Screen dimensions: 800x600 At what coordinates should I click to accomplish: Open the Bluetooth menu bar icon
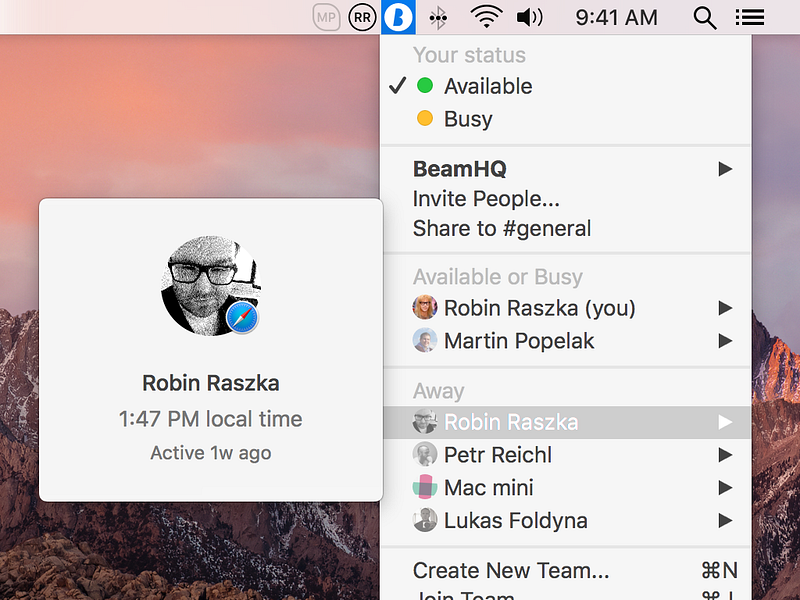point(438,18)
